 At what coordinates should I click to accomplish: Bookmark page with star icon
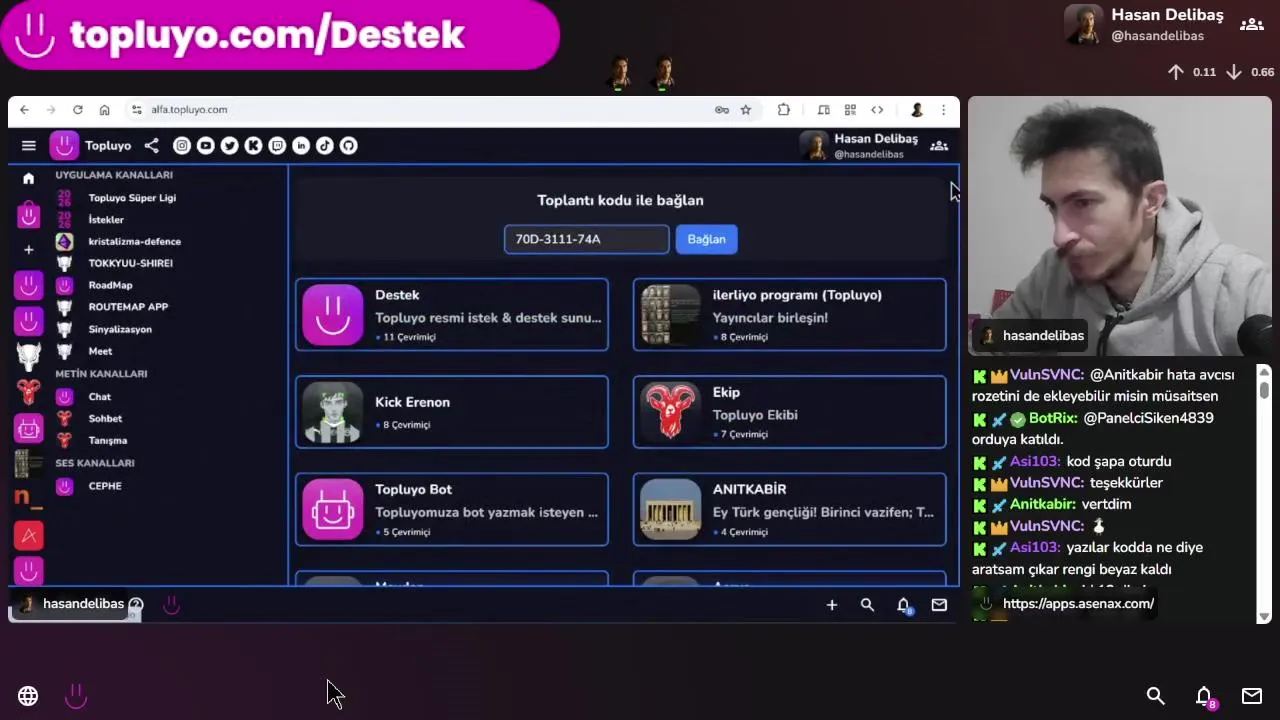coord(745,110)
